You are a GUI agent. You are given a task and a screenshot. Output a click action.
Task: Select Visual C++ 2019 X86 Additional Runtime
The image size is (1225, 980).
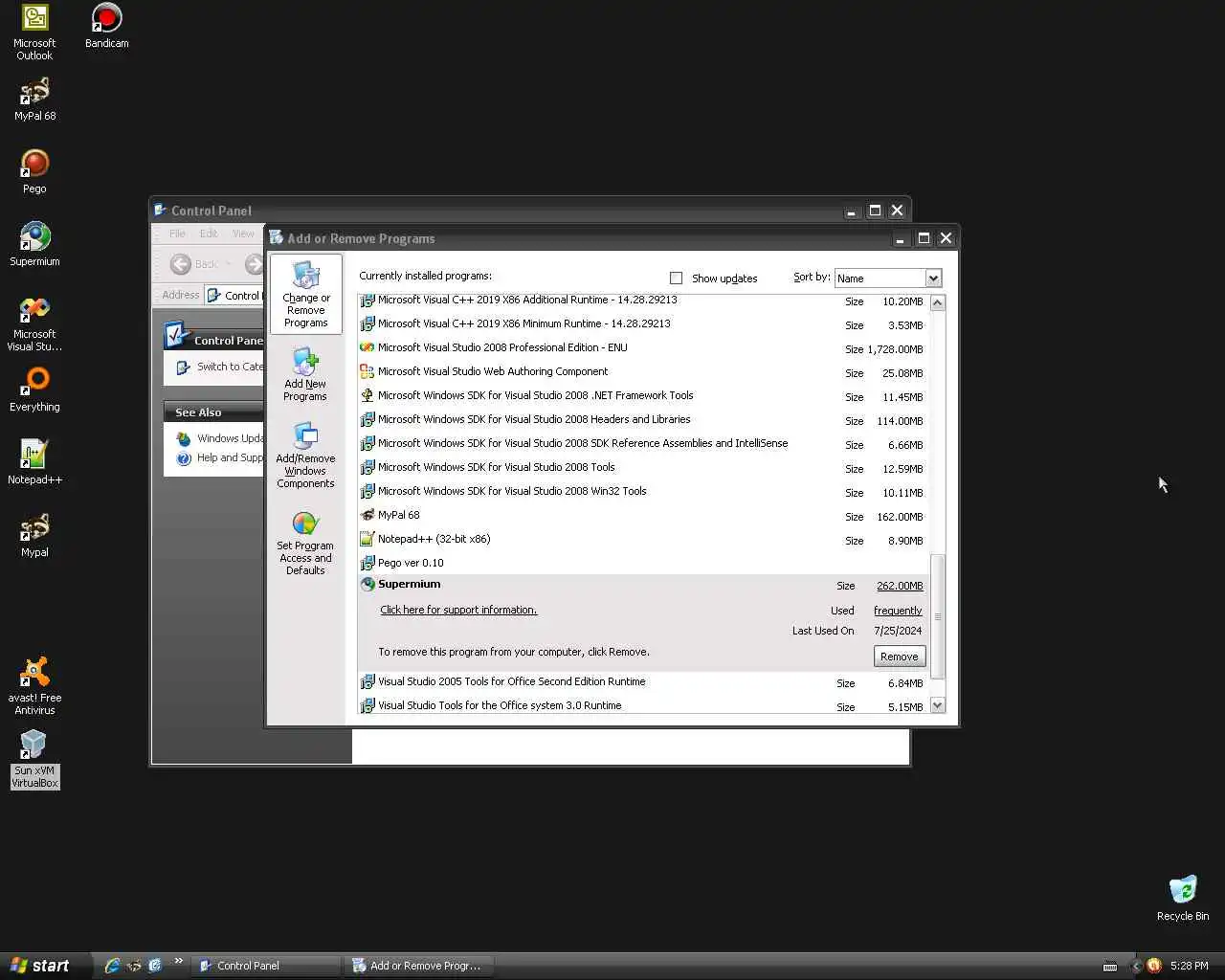tap(641, 301)
